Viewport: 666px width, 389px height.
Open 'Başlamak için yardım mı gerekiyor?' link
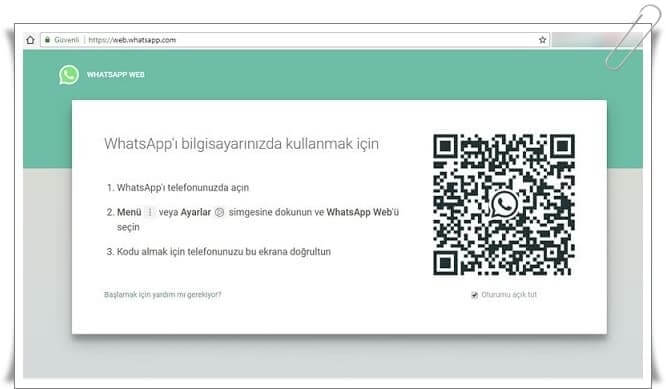point(163,294)
